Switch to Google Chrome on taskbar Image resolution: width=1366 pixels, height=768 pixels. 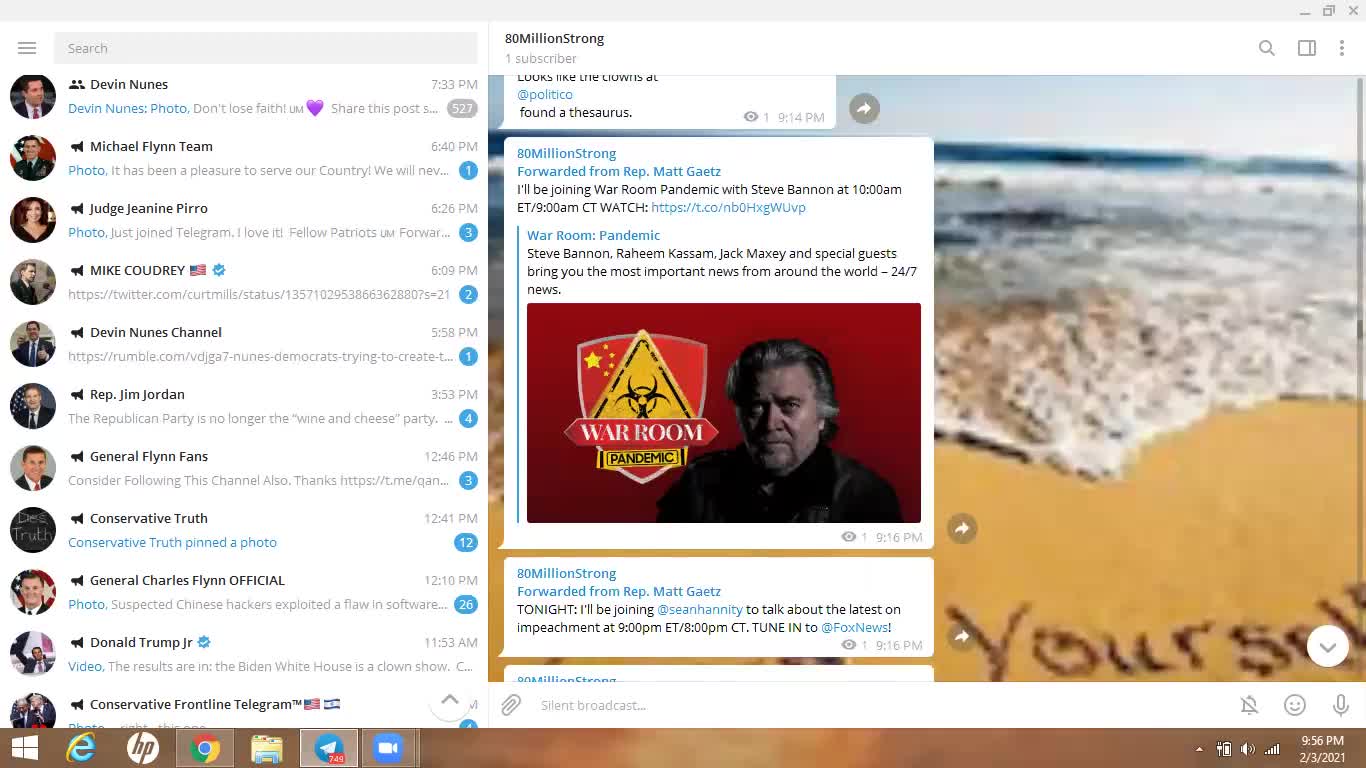205,748
